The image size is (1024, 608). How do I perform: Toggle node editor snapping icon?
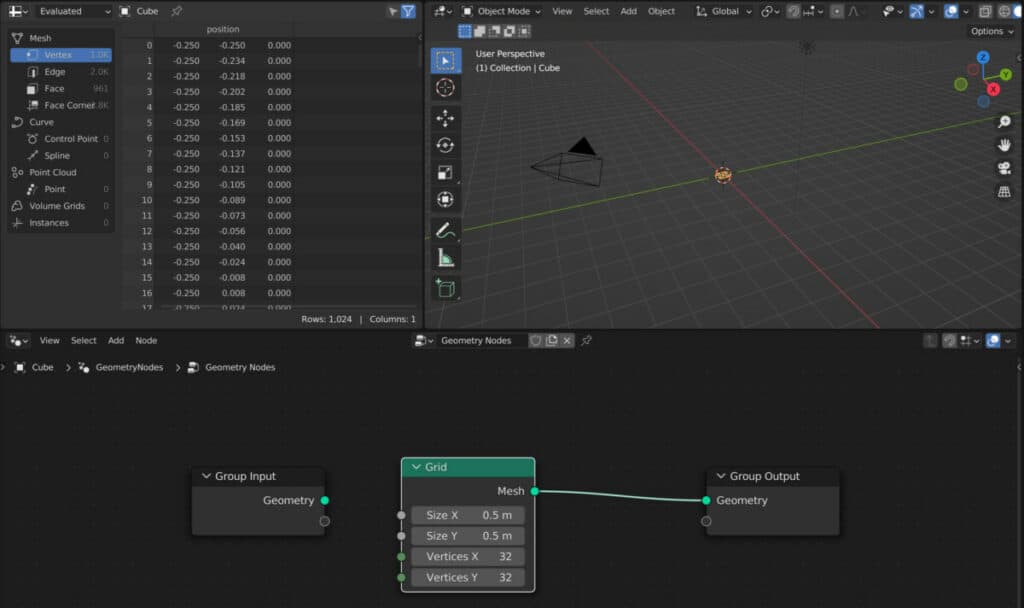point(949,340)
